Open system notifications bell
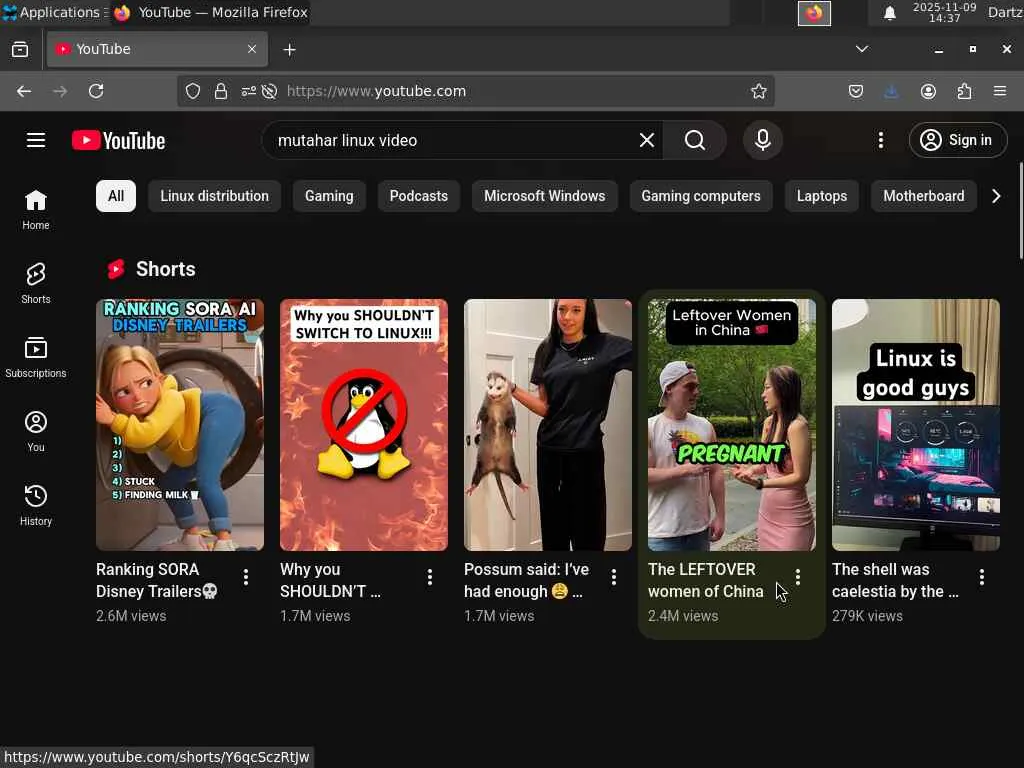The image size is (1024, 768). tap(889, 13)
